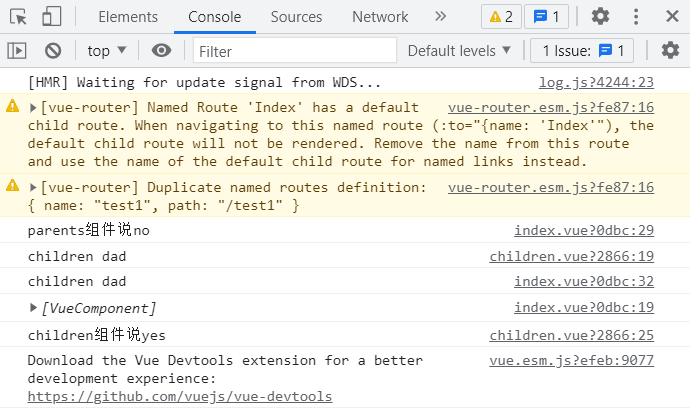
Task: Open index.vue?0dbc:32 source link
Action: coord(584,281)
